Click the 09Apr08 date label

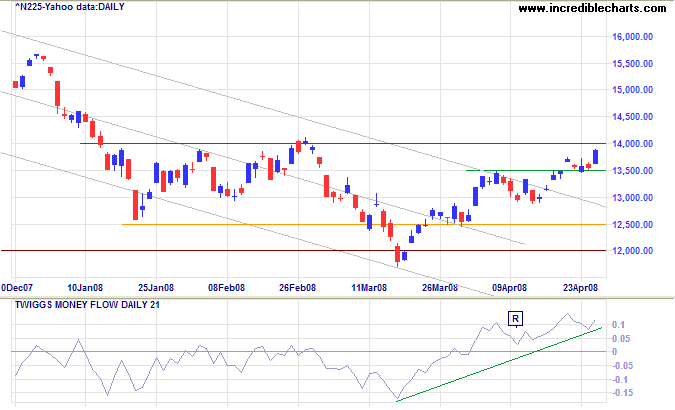[x=509, y=288]
